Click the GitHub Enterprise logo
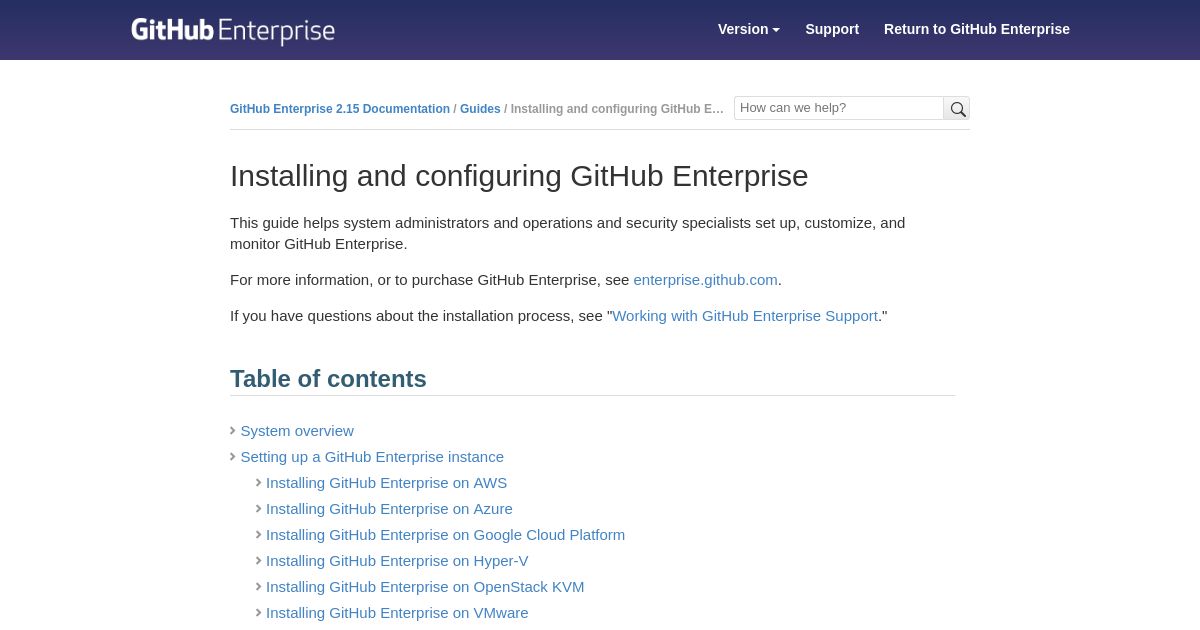 pyautogui.click(x=233, y=30)
